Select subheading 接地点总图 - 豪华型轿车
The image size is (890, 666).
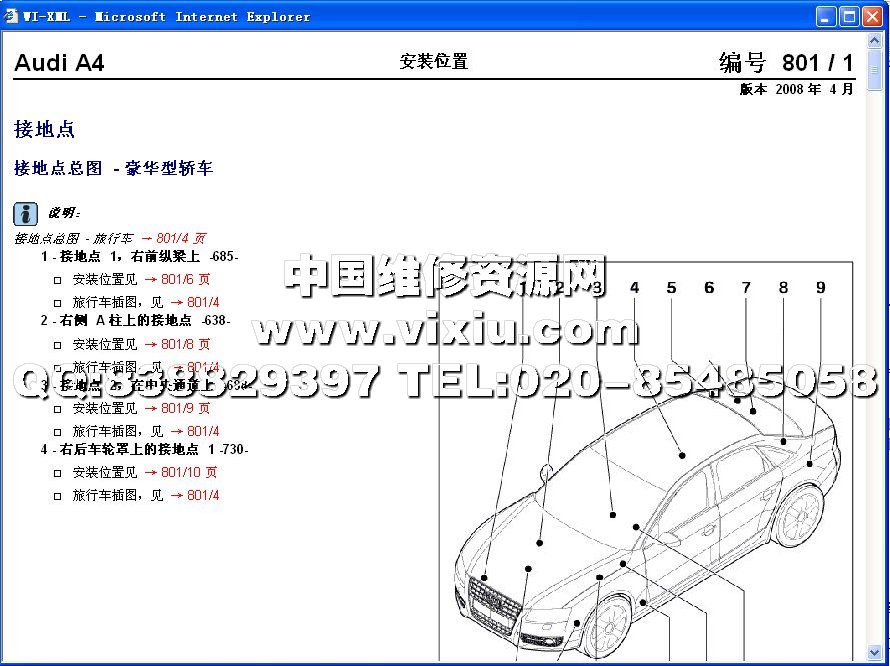coord(114,168)
